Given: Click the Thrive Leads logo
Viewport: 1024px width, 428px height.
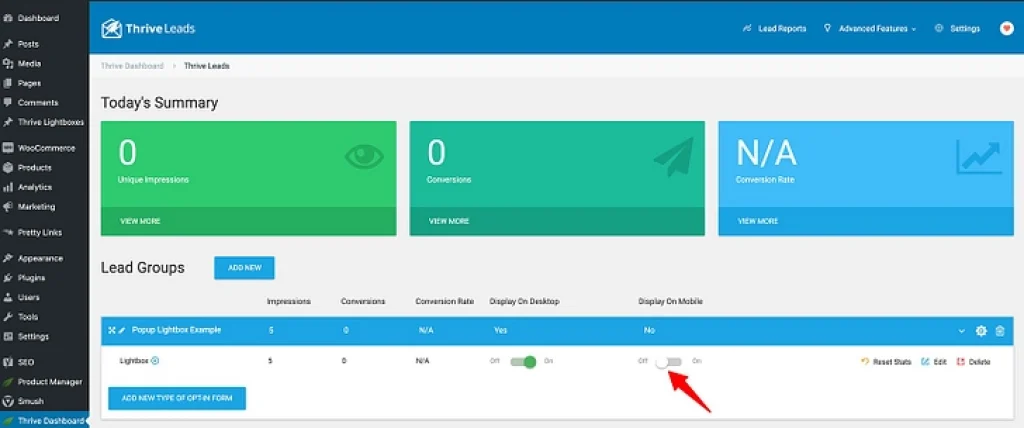Looking at the screenshot, I should click(139, 29).
